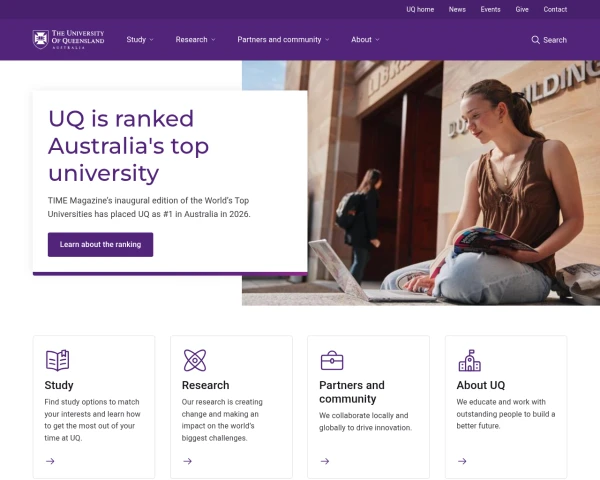This screenshot has width=600, height=480.
Task: Follow the arrow in the About UQ card
Action: pos(462,461)
